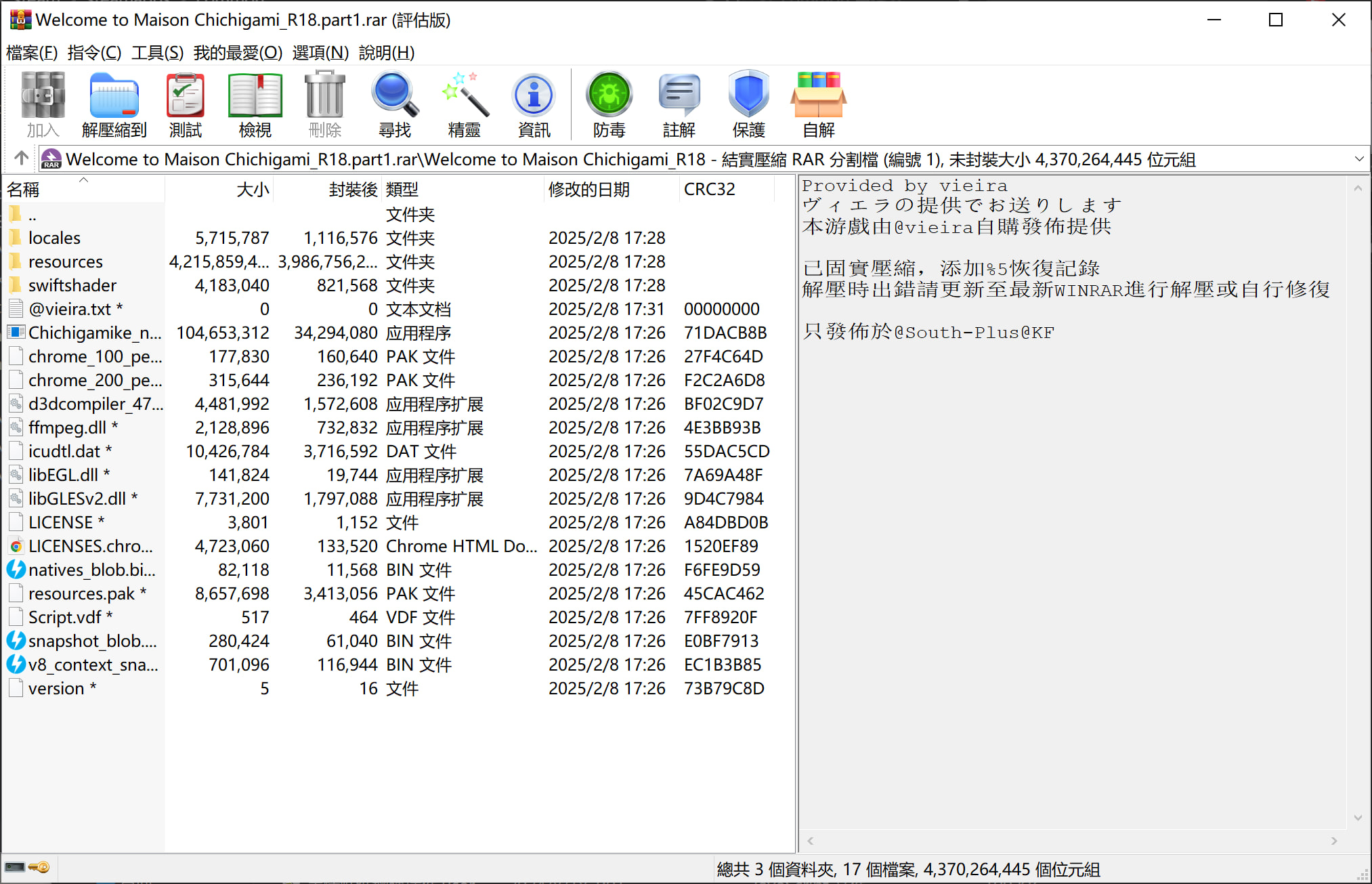This screenshot has height=884, width=1372.
Task: Open the 選項(N) options menu
Action: click(x=320, y=53)
